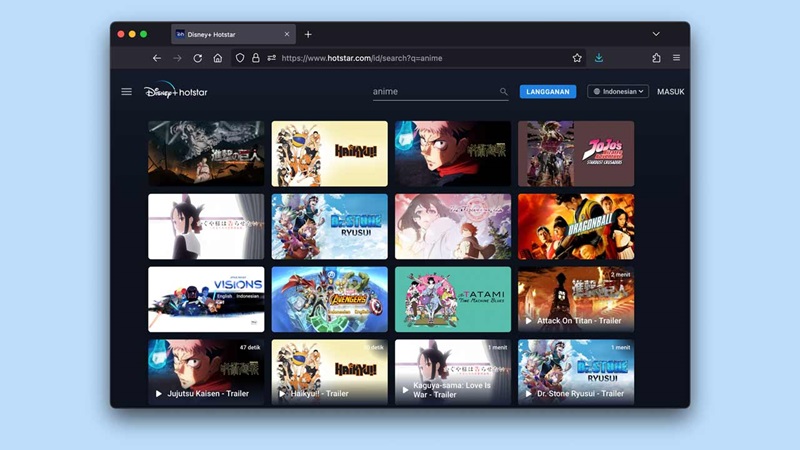Open the Firefox application menu
Viewport: 800px width, 450px height.
coord(676,58)
